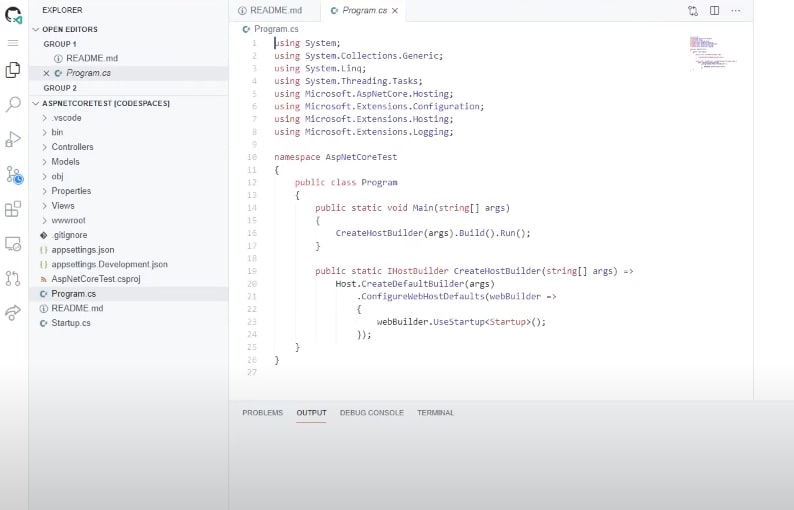
Task: Close the Program.cs editor tab
Action: tap(395, 11)
